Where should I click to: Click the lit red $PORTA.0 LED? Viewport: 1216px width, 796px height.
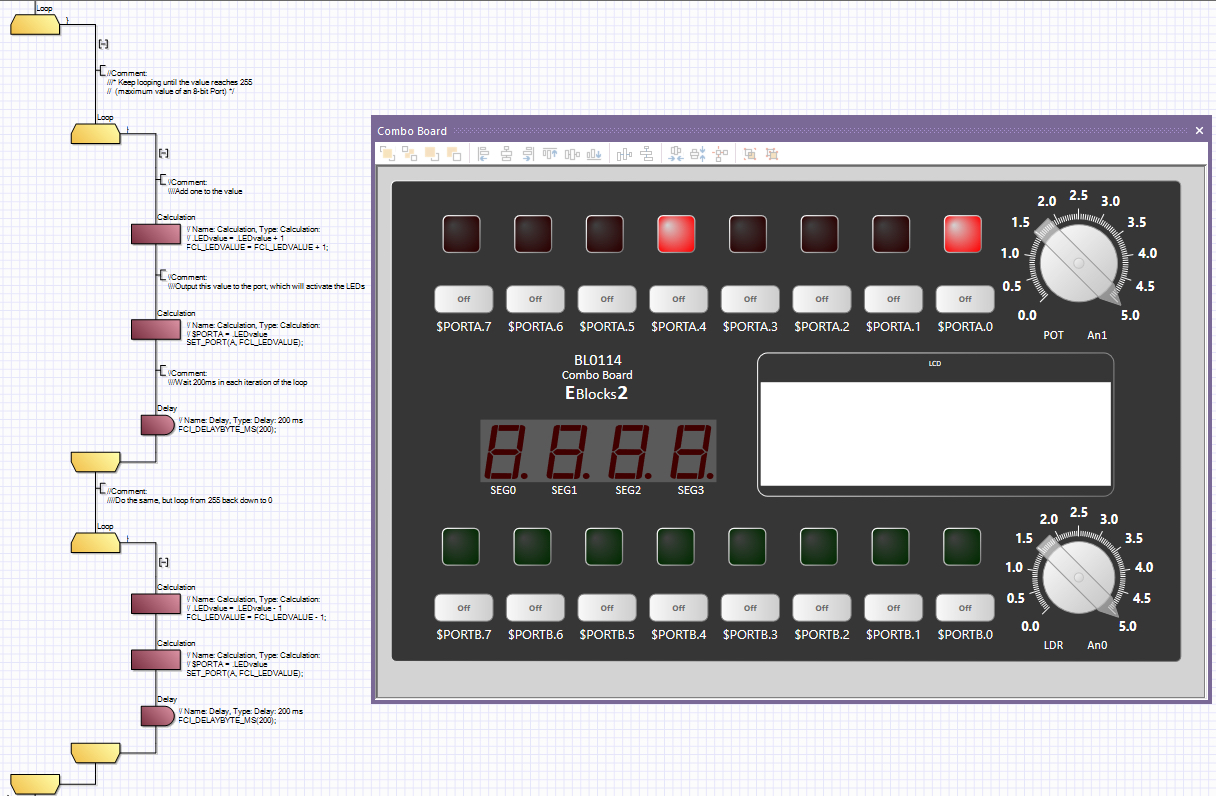pyautogui.click(x=962, y=233)
